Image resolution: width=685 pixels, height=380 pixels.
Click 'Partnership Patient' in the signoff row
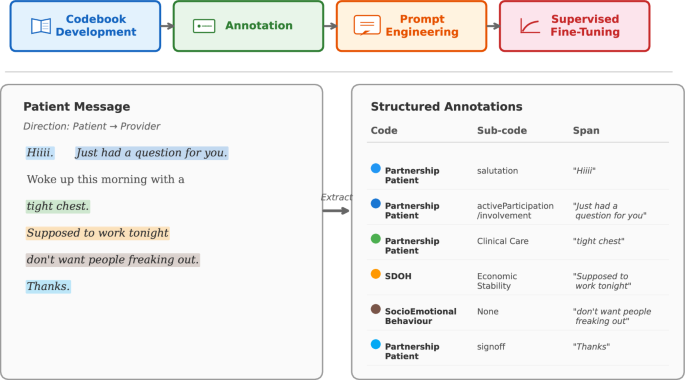click(x=412, y=351)
